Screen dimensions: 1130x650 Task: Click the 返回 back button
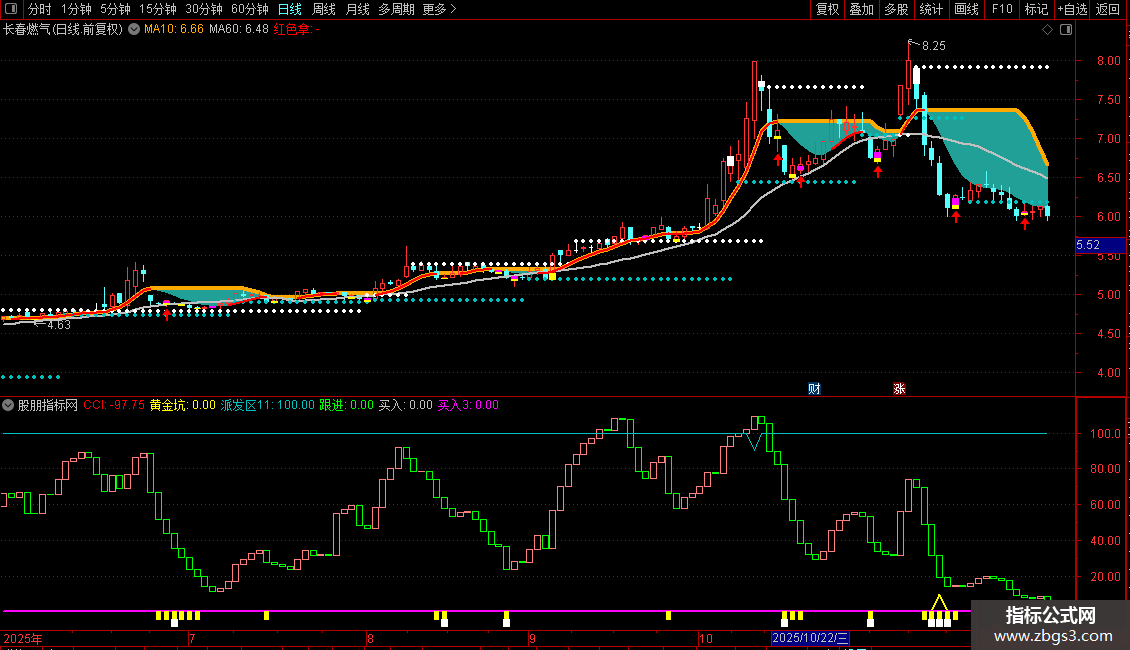click(x=1108, y=9)
